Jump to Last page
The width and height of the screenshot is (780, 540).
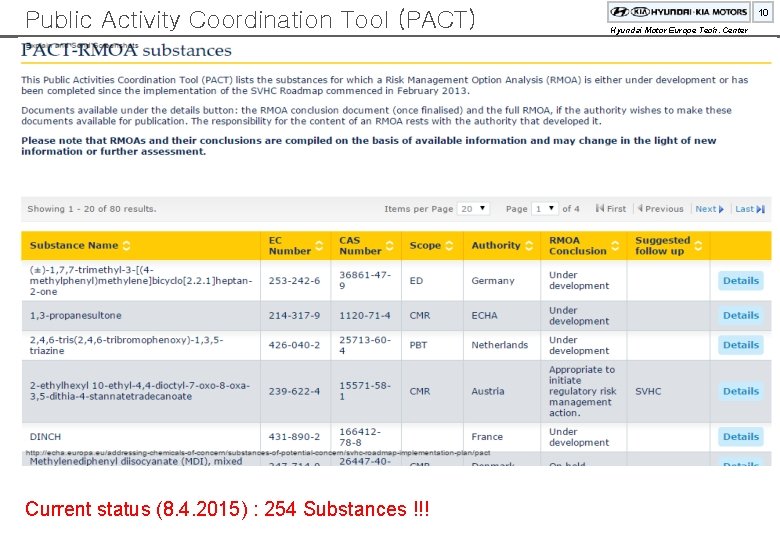coord(750,209)
